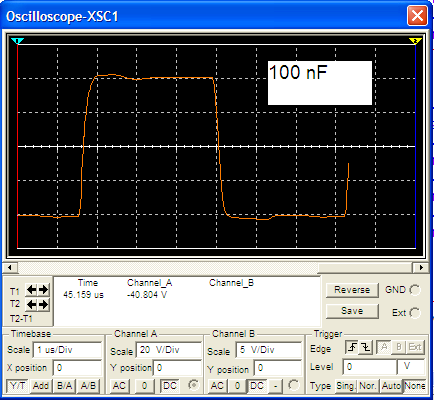Click the yellow T2 cursor marker
The width and height of the screenshot is (434, 400).
(415, 41)
